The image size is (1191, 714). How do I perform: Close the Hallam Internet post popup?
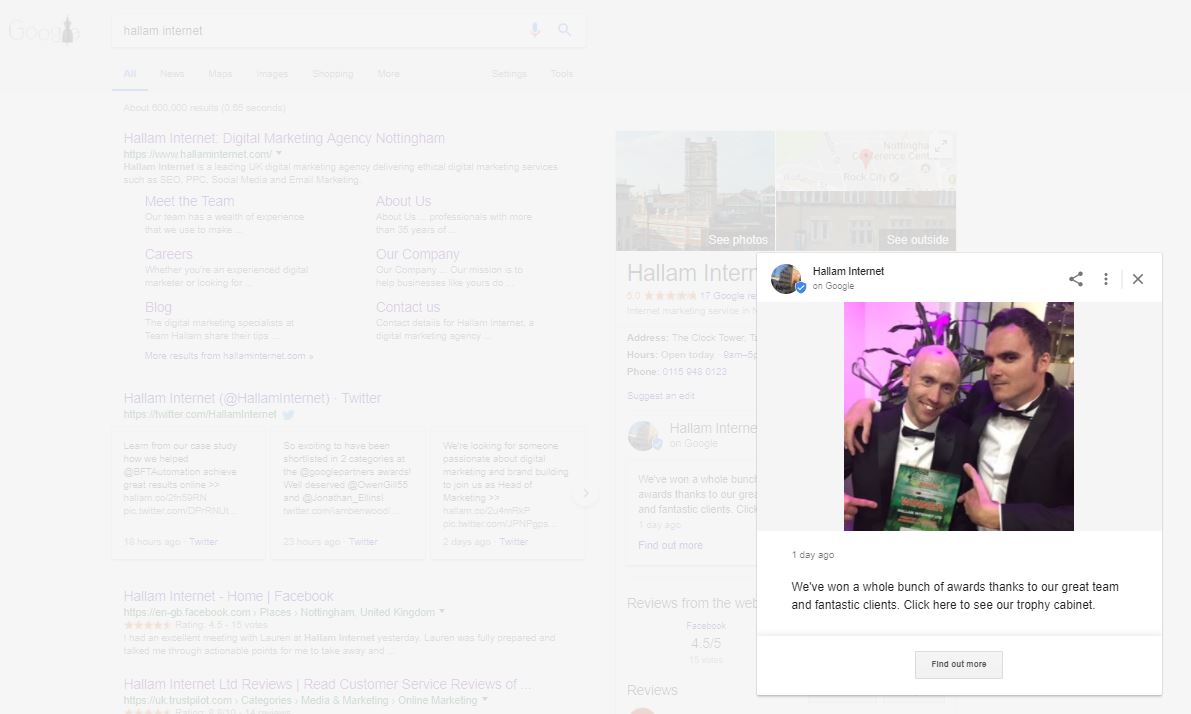click(1138, 279)
